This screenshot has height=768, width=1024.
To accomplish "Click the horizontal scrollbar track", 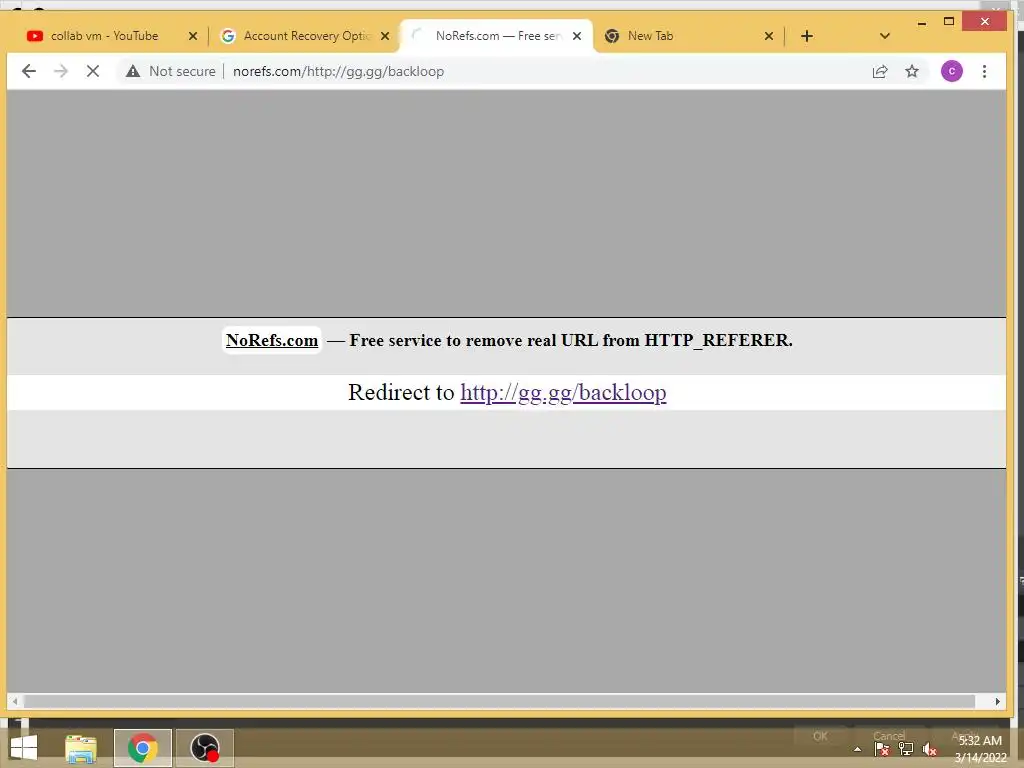I will click(500, 701).
